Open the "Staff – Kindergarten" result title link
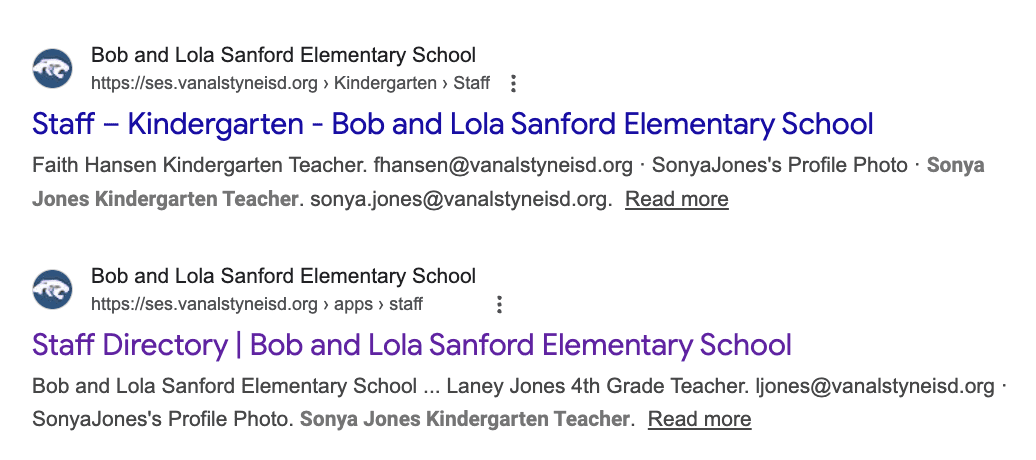This screenshot has height=460, width=1036. coord(452,125)
